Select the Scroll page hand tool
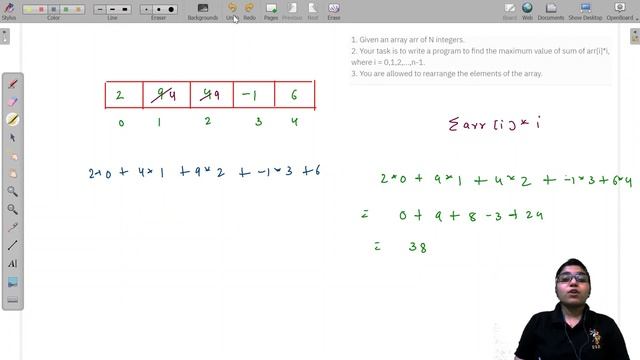Viewport: 640px width, 360px height. 13,173
